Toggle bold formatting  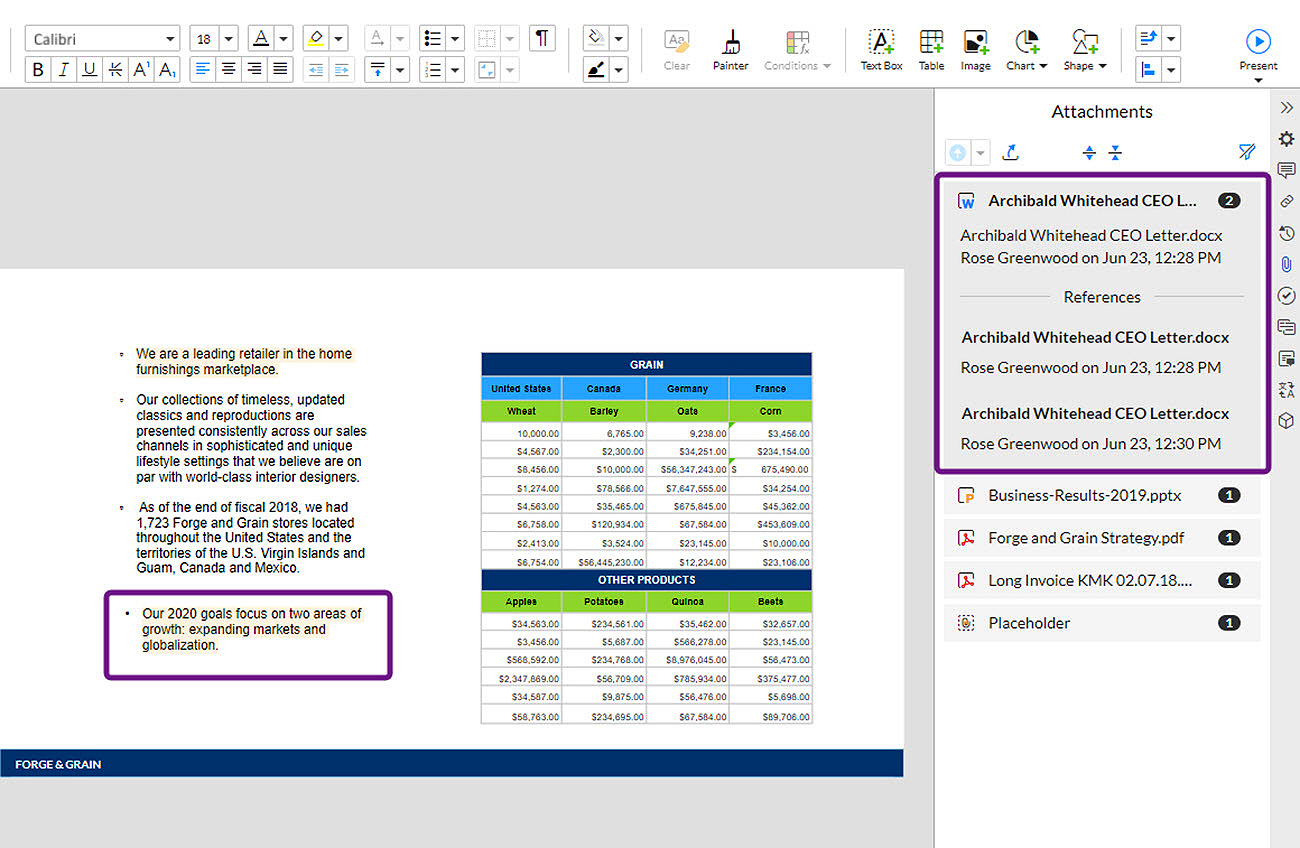point(37,69)
